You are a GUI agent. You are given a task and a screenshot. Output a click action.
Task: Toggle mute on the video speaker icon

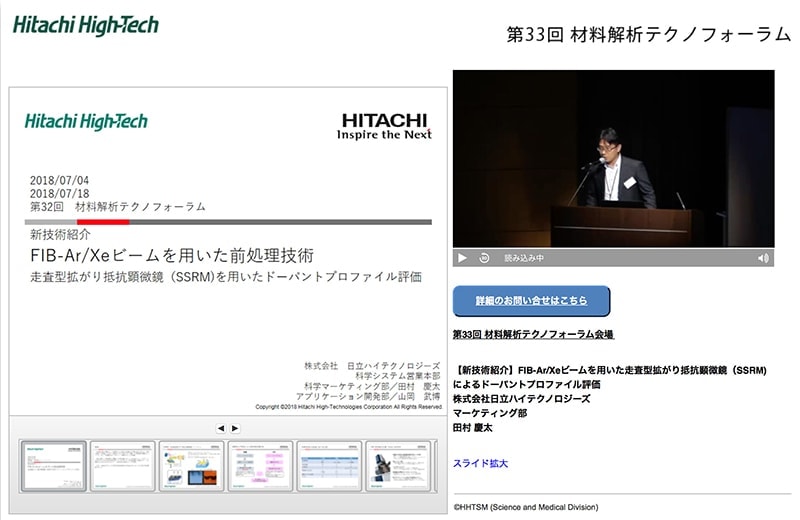(x=763, y=258)
